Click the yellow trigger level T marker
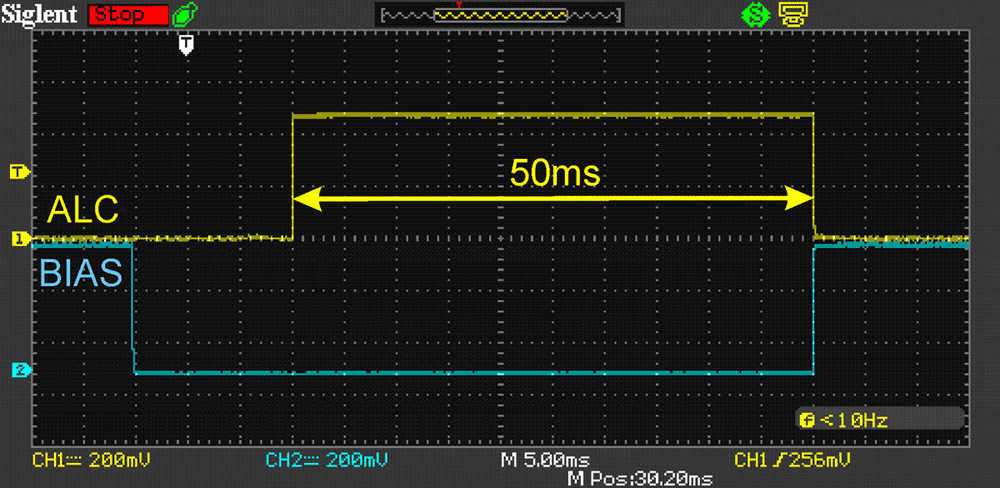1000x488 pixels. (17, 172)
